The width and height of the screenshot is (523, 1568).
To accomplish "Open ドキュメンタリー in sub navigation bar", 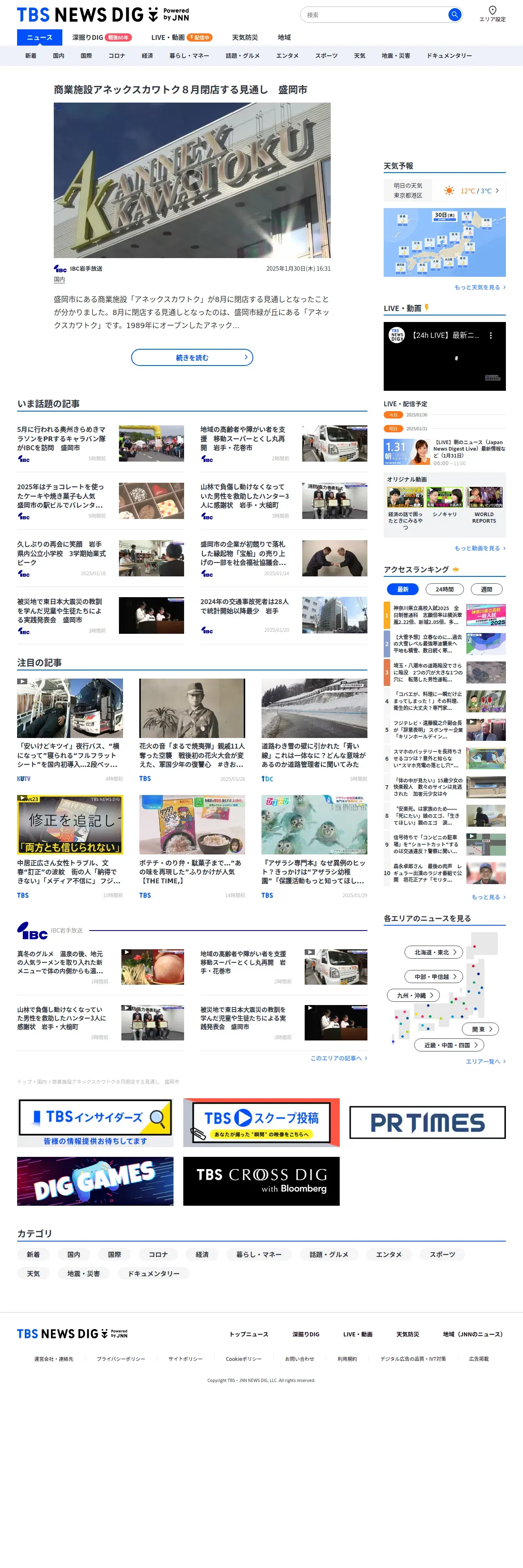I will [x=449, y=55].
